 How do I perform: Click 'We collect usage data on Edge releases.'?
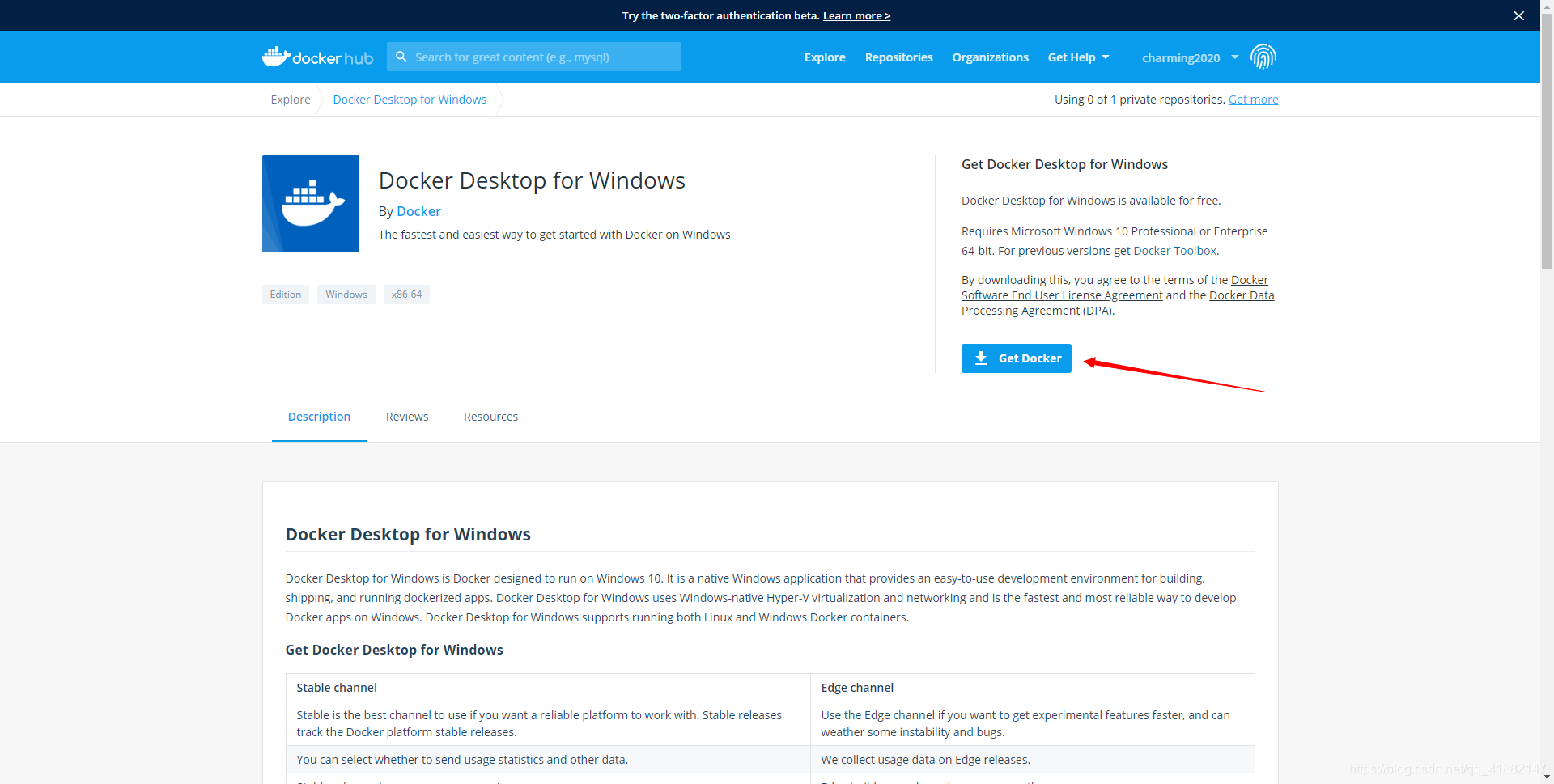click(925, 760)
